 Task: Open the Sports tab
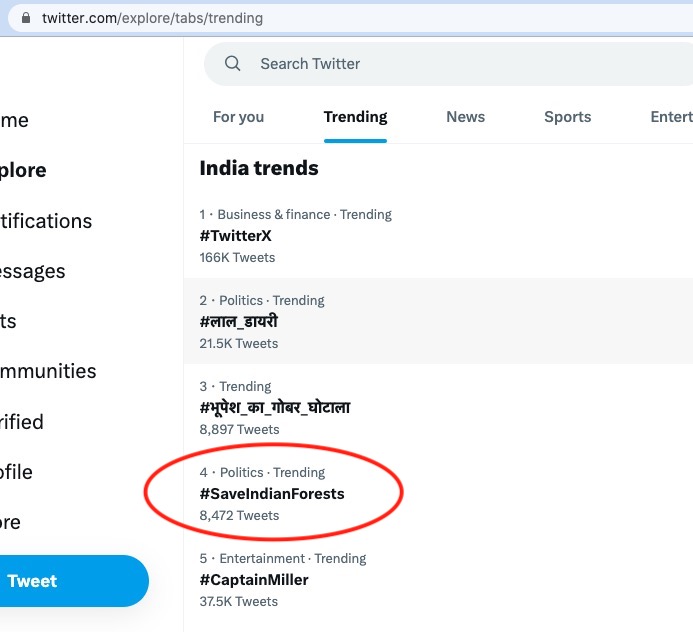tap(567, 117)
